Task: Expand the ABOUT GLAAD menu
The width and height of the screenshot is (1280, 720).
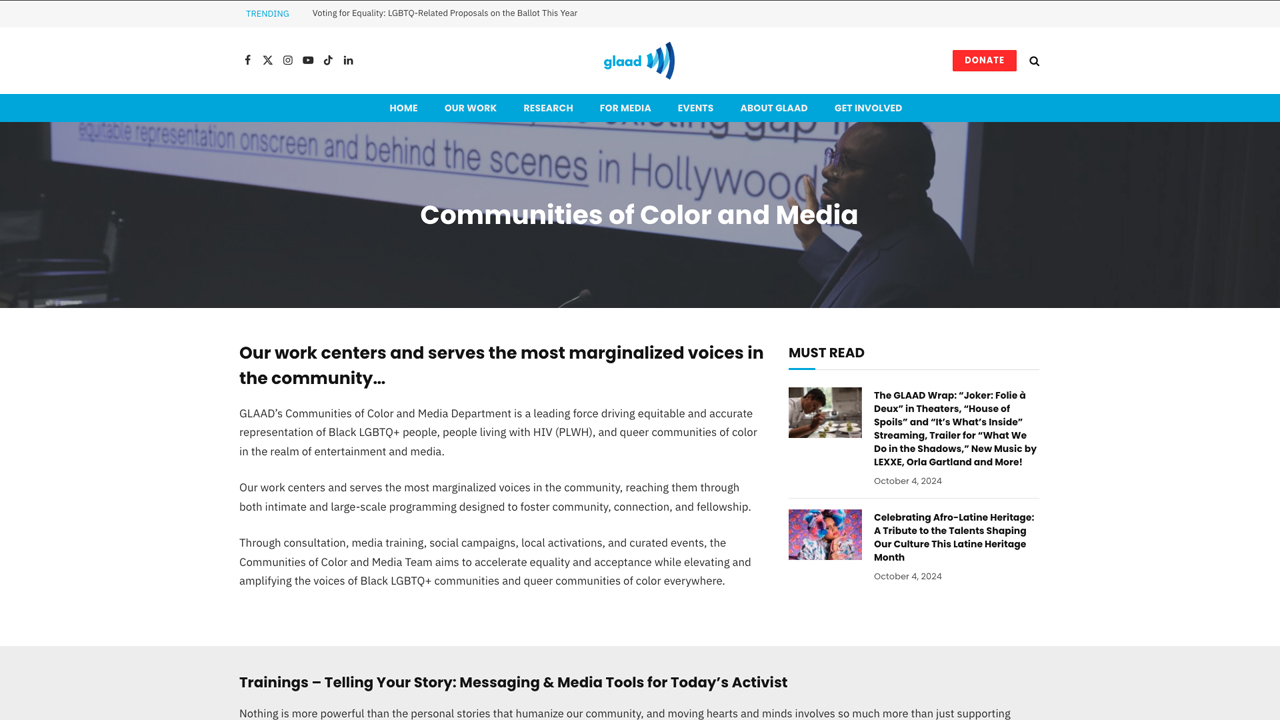Action: point(774,108)
